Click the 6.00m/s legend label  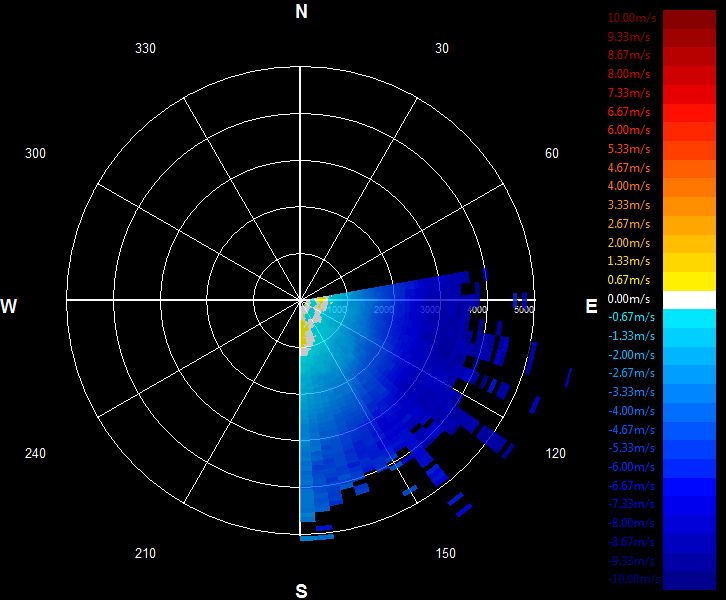click(x=629, y=130)
